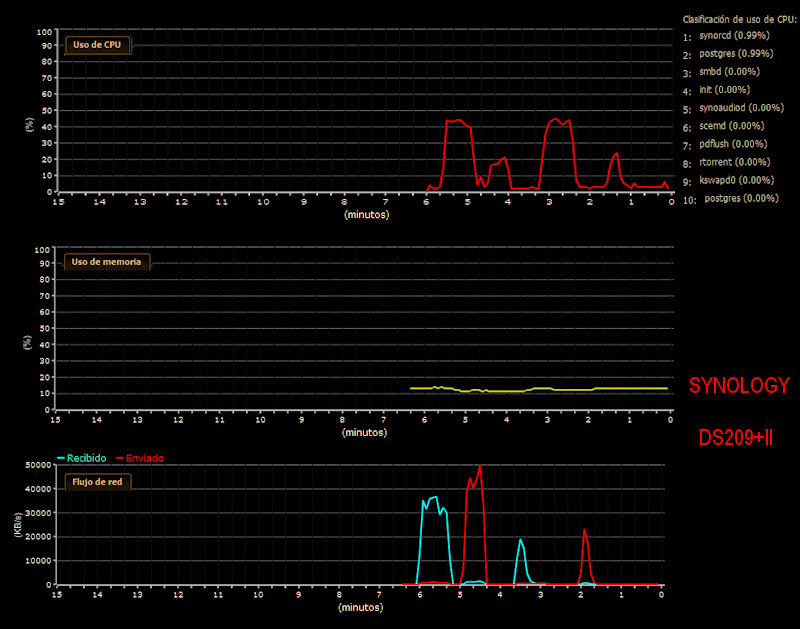The height and width of the screenshot is (629, 800).
Task: Click '(minutos)' axis label under CPU chart
Action: (x=367, y=215)
